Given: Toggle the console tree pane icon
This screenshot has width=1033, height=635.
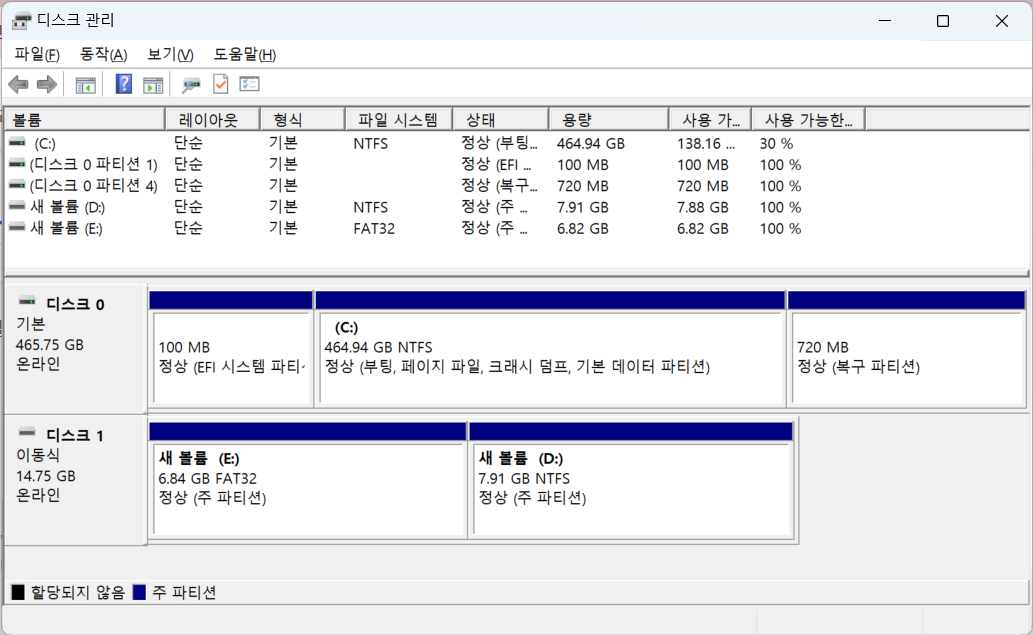Looking at the screenshot, I should (x=85, y=84).
